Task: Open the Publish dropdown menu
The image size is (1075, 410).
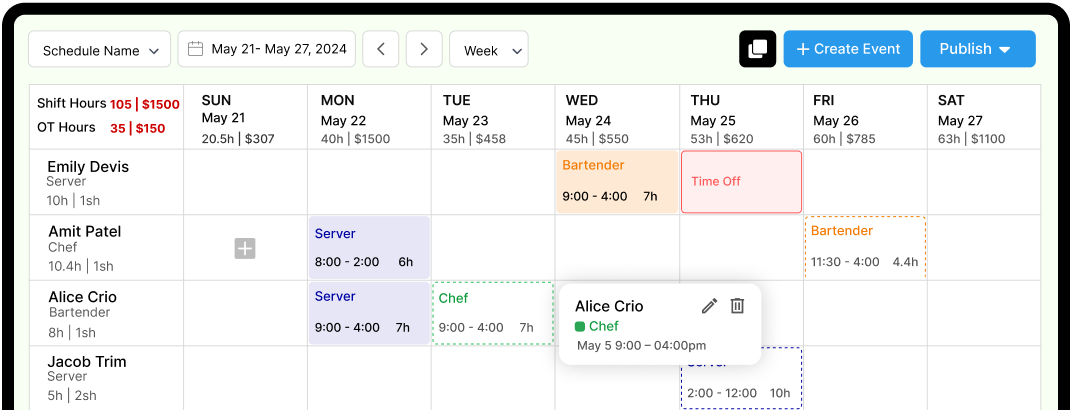Action: point(977,49)
